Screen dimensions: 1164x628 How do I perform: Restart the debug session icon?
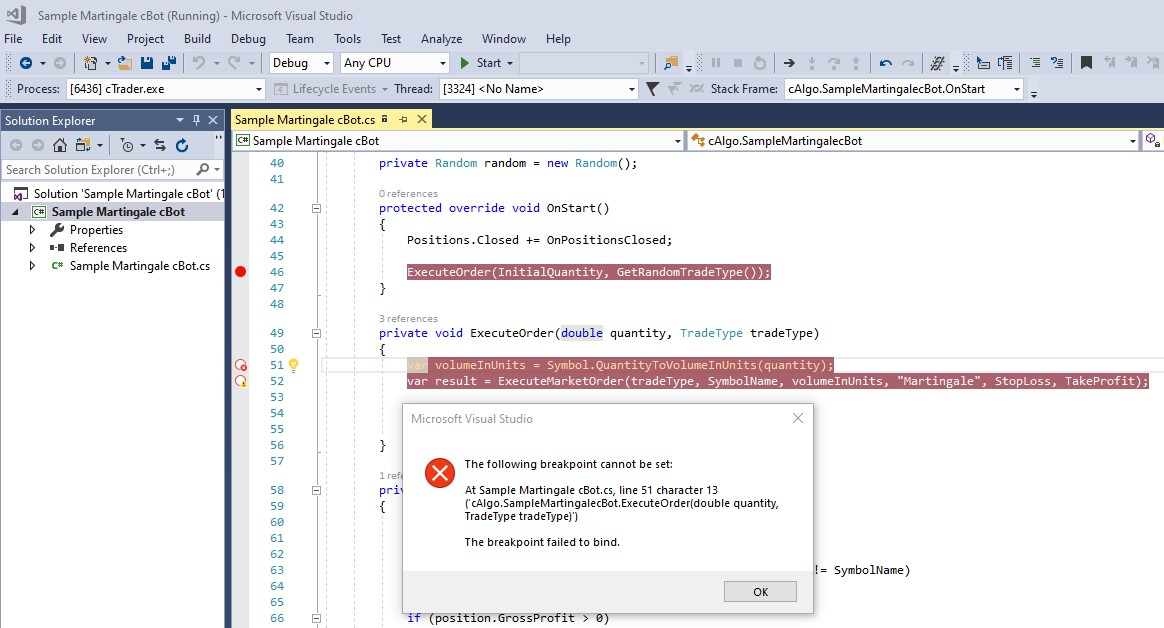click(x=759, y=63)
